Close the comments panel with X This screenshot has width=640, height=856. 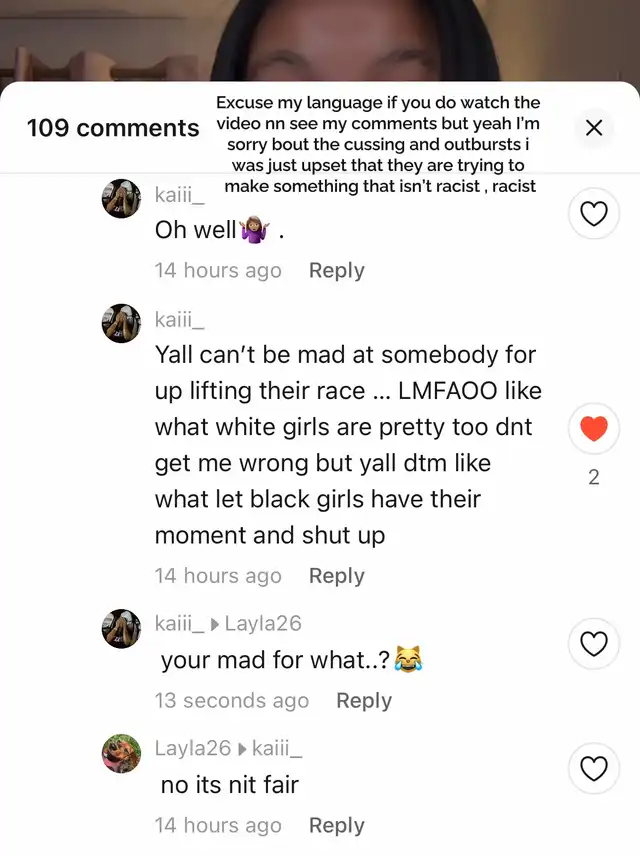(594, 128)
